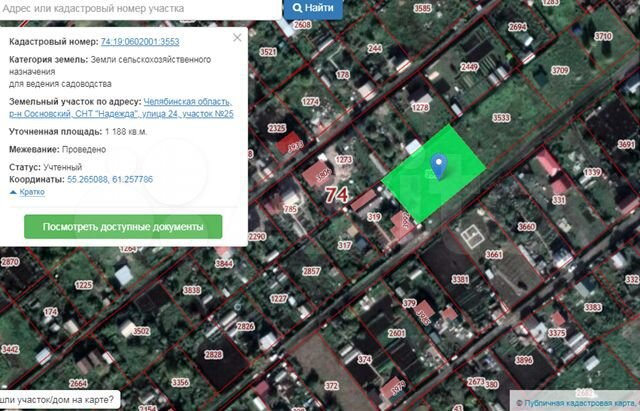Select parcel 1278 on the map
640x411 pixels.
(420, 106)
